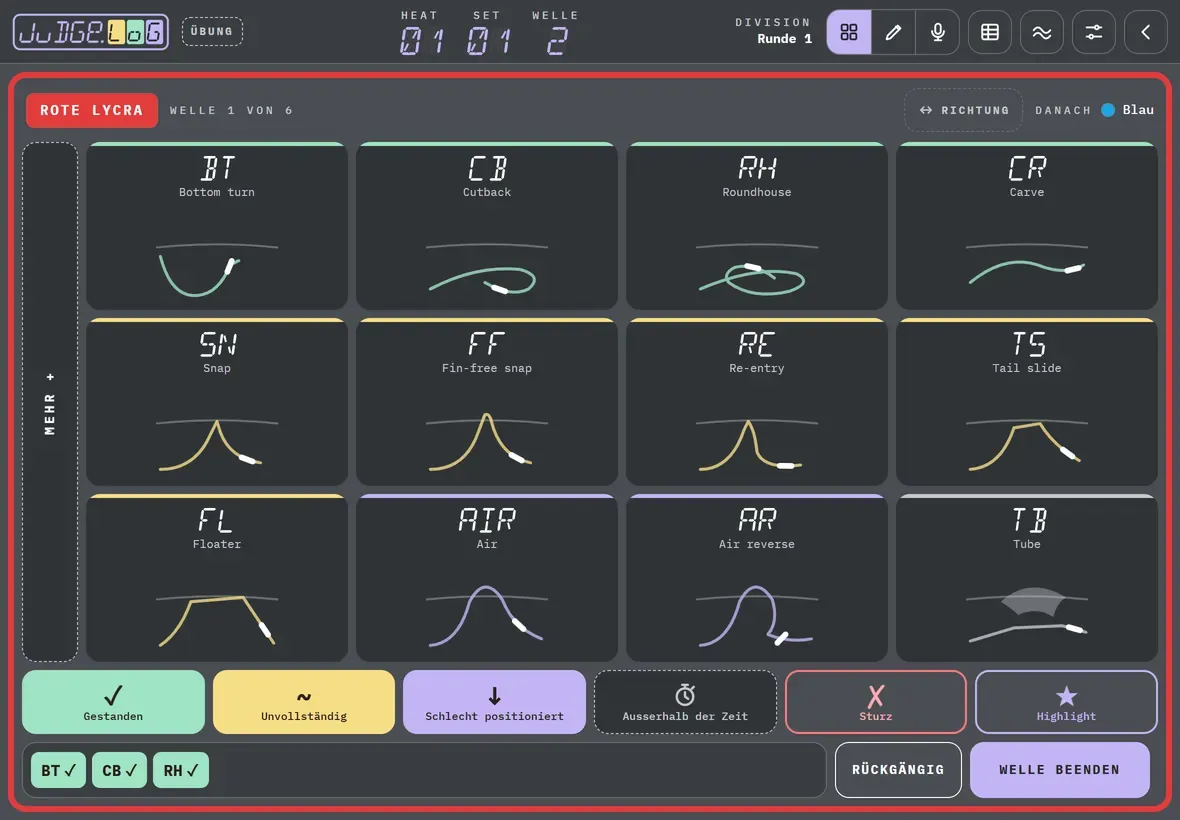
Task: Expand the Mehr + side panel
Action: tap(50, 402)
